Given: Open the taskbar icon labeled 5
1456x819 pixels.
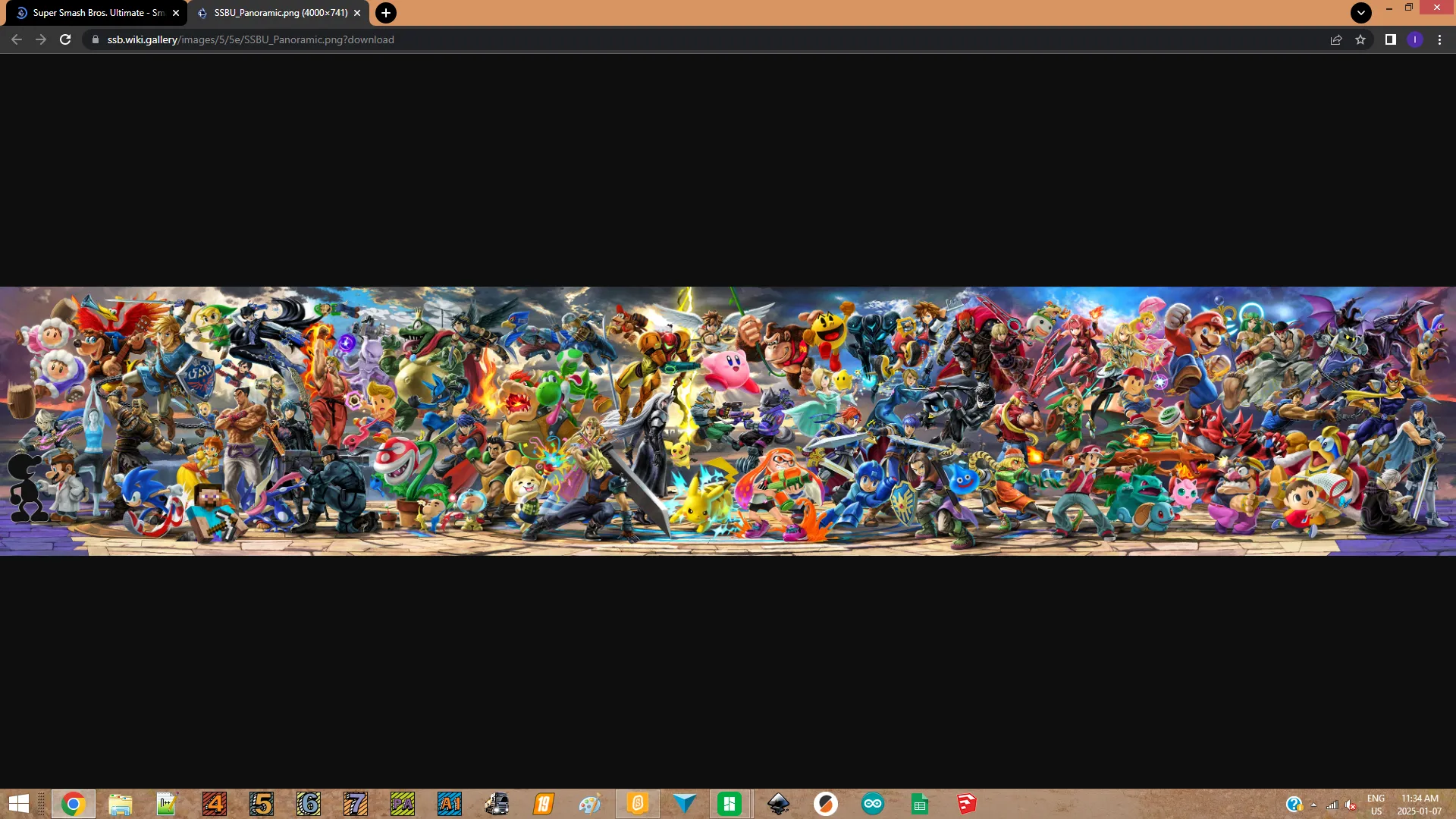Looking at the screenshot, I should pyautogui.click(x=262, y=804).
